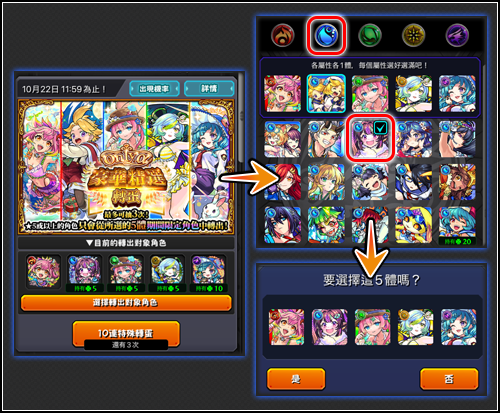Click the yellow rabbit-eared character icon
The image size is (500, 413).
coord(414,225)
